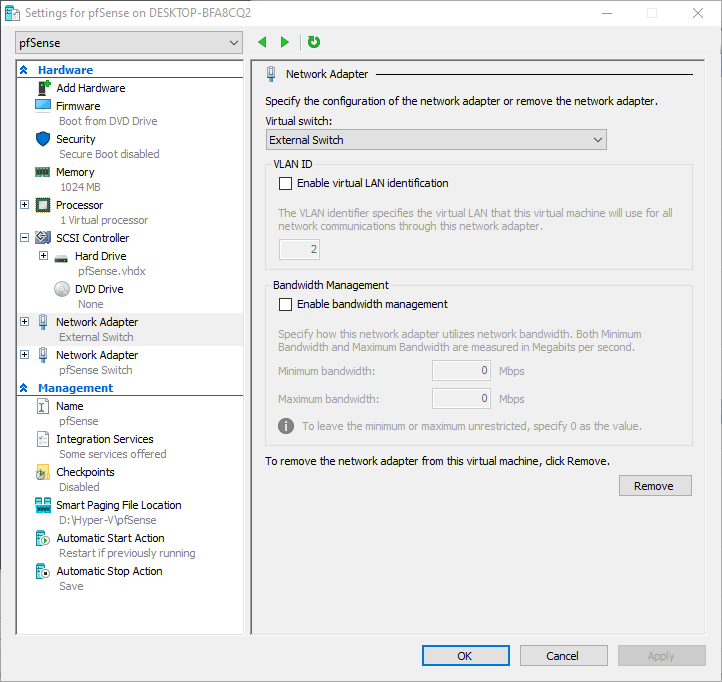Enable bandwidth management checkbox
This screenshot has width=722, height=682.
point(286,304)
